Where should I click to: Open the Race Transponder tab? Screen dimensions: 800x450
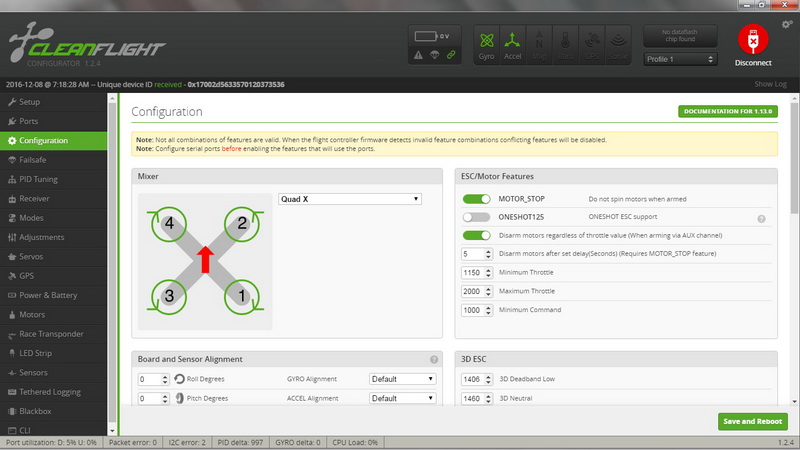[x=54, y=334]
